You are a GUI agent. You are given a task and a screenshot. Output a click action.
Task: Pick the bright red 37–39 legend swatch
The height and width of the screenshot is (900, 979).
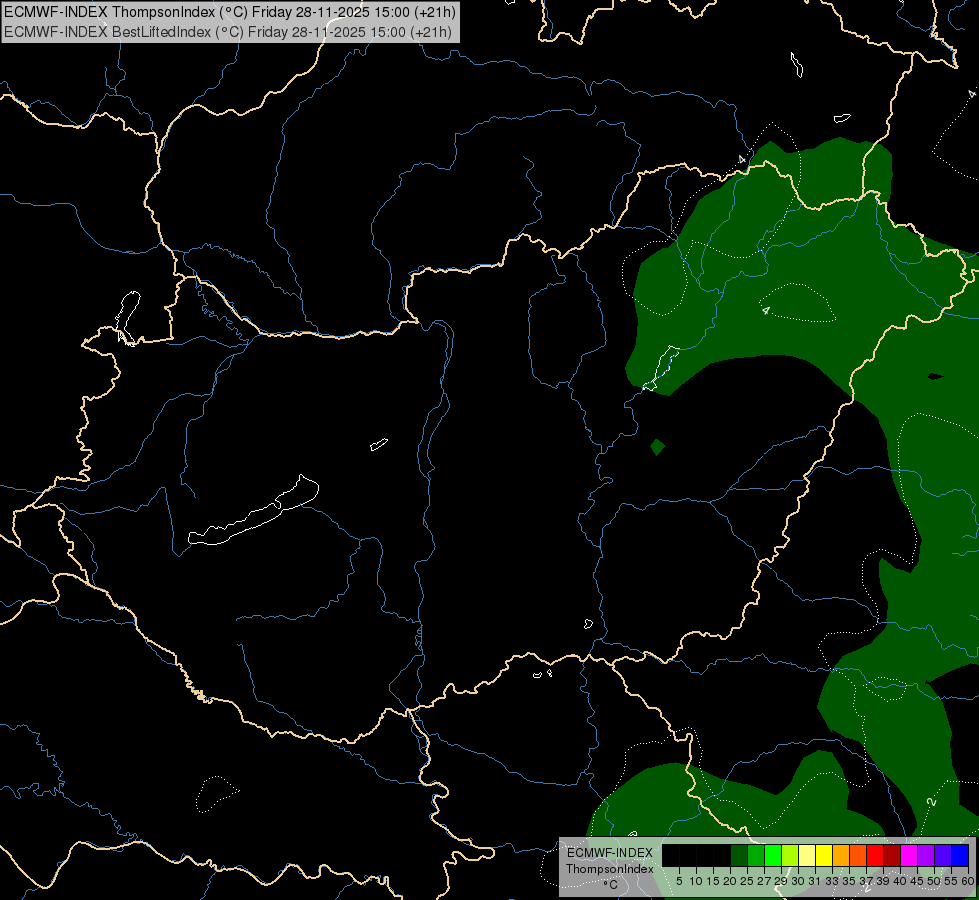point(875,855)
